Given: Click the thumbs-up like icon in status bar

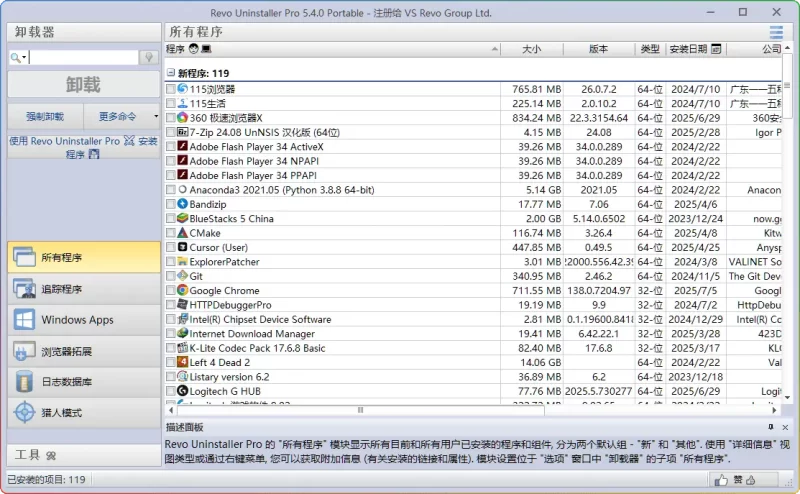Looking at the screenshot, I should click(x=721, y=480).
